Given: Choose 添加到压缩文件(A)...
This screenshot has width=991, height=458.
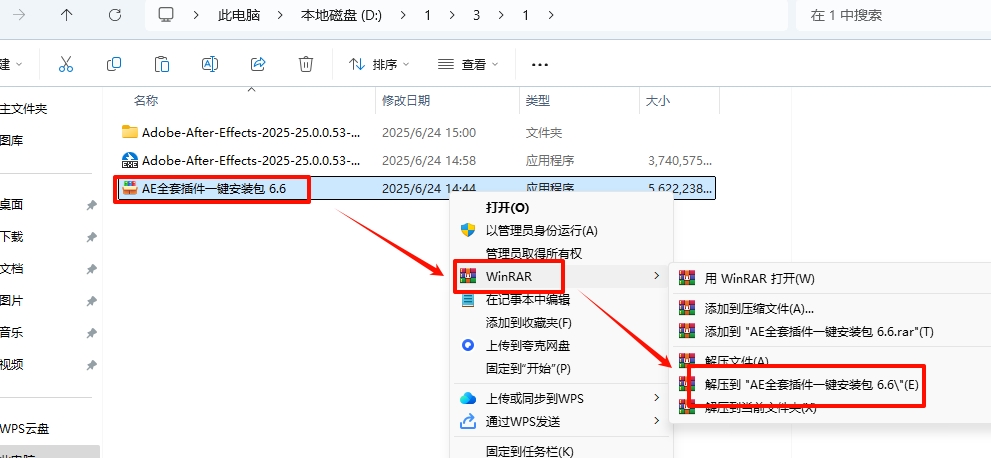Looking at the screenshot, I should [x=758, y=308].
